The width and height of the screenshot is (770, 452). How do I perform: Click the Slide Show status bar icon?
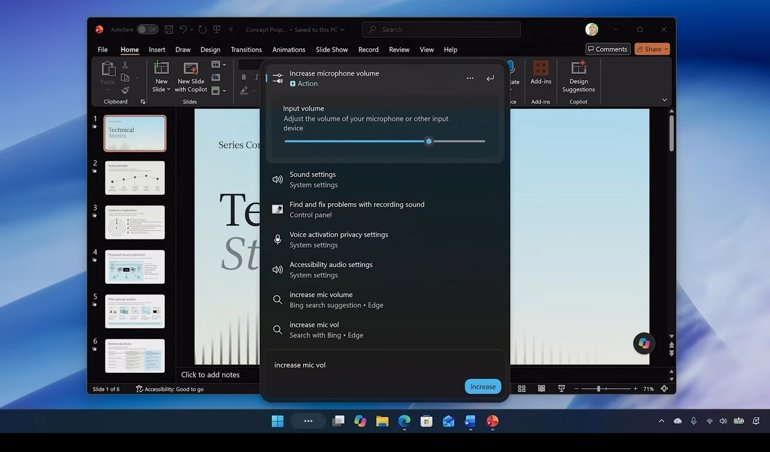coord(561,389)
